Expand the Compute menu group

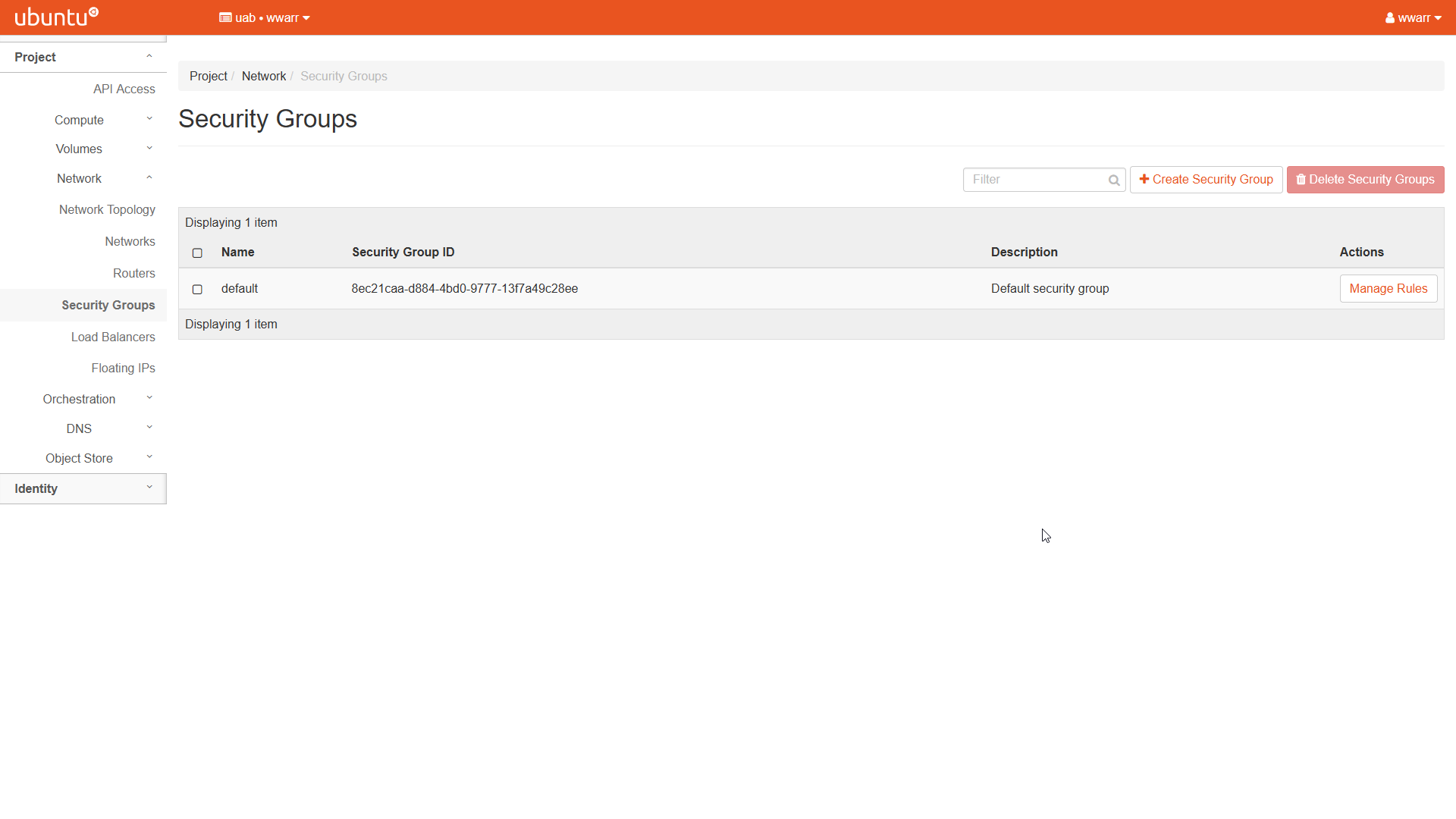point(83,120)
